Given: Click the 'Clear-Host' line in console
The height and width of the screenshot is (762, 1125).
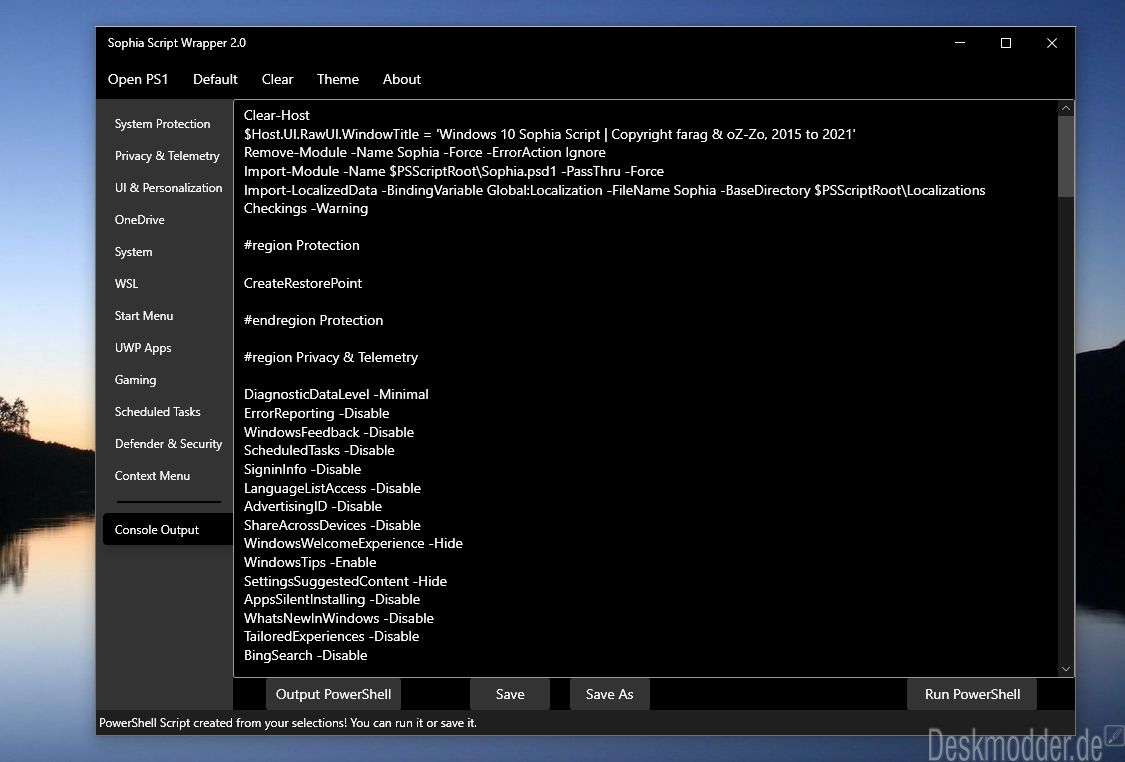Looking at the screenshot, I should (276, 116).
